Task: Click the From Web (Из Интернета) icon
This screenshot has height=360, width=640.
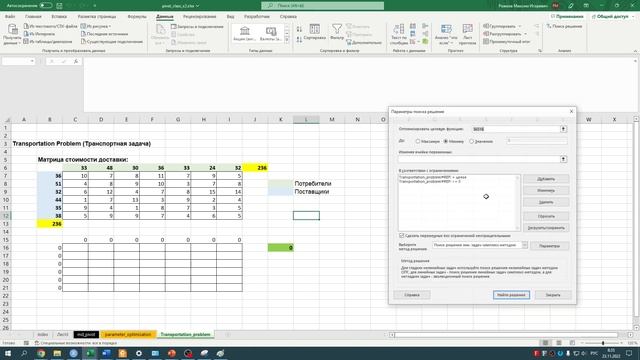Action: (26, 34)
